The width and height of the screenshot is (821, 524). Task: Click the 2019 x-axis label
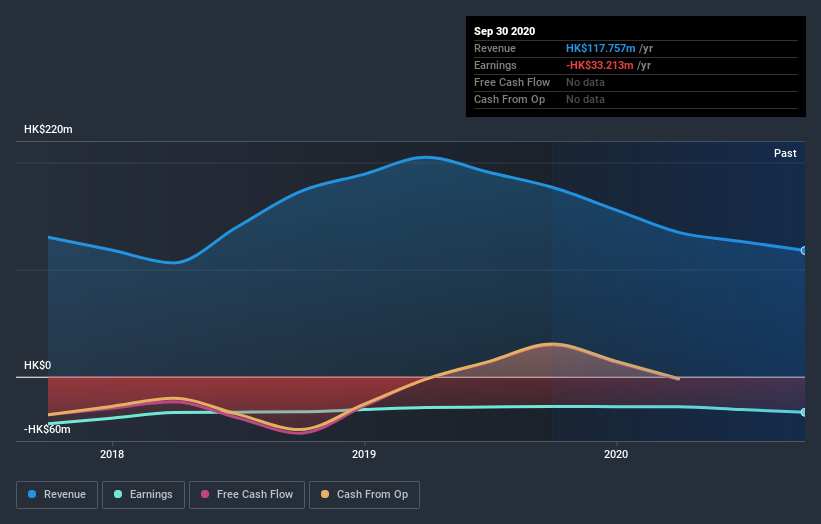364,454
